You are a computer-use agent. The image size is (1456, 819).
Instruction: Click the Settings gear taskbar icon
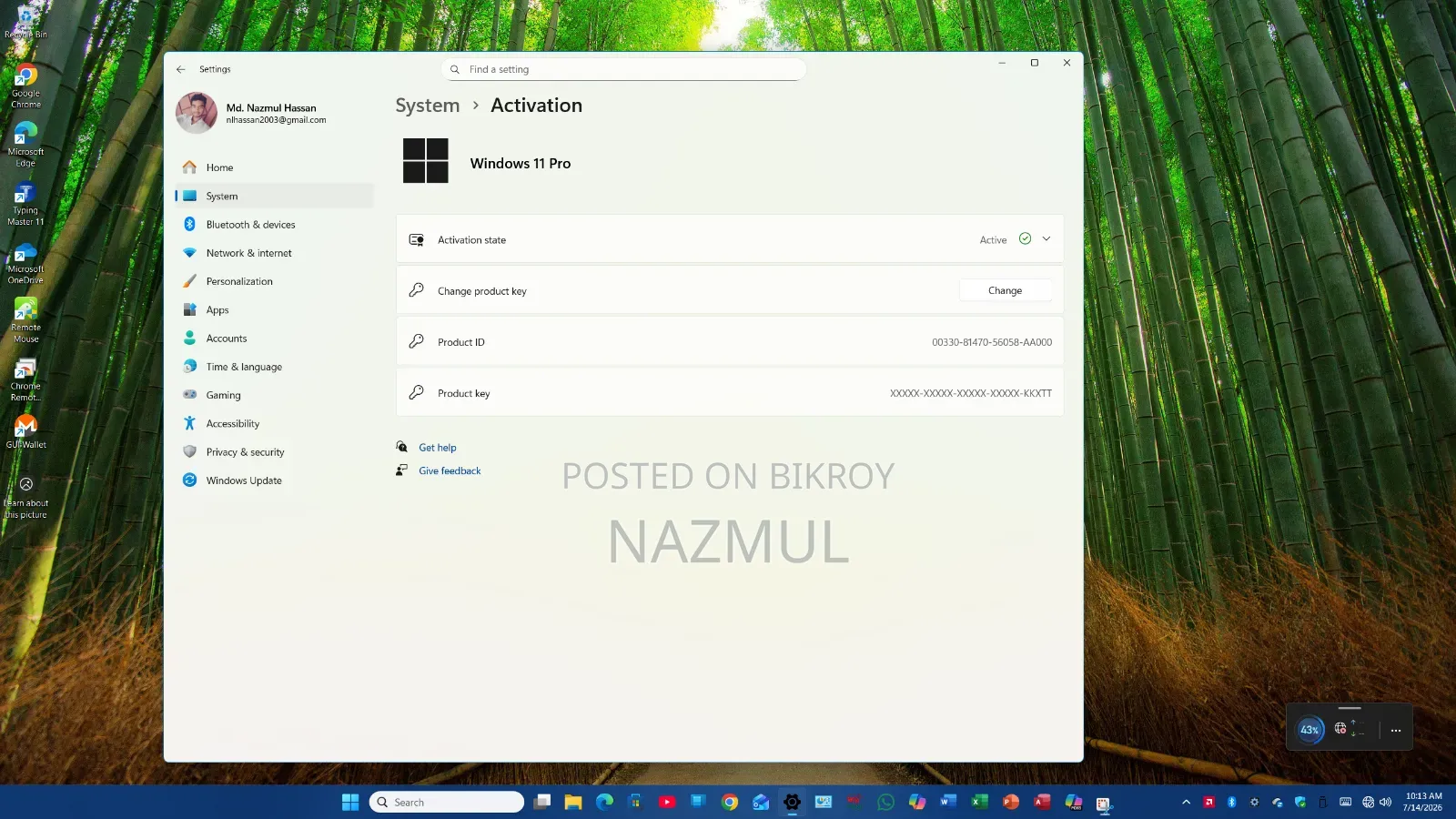tap(793, 802)
